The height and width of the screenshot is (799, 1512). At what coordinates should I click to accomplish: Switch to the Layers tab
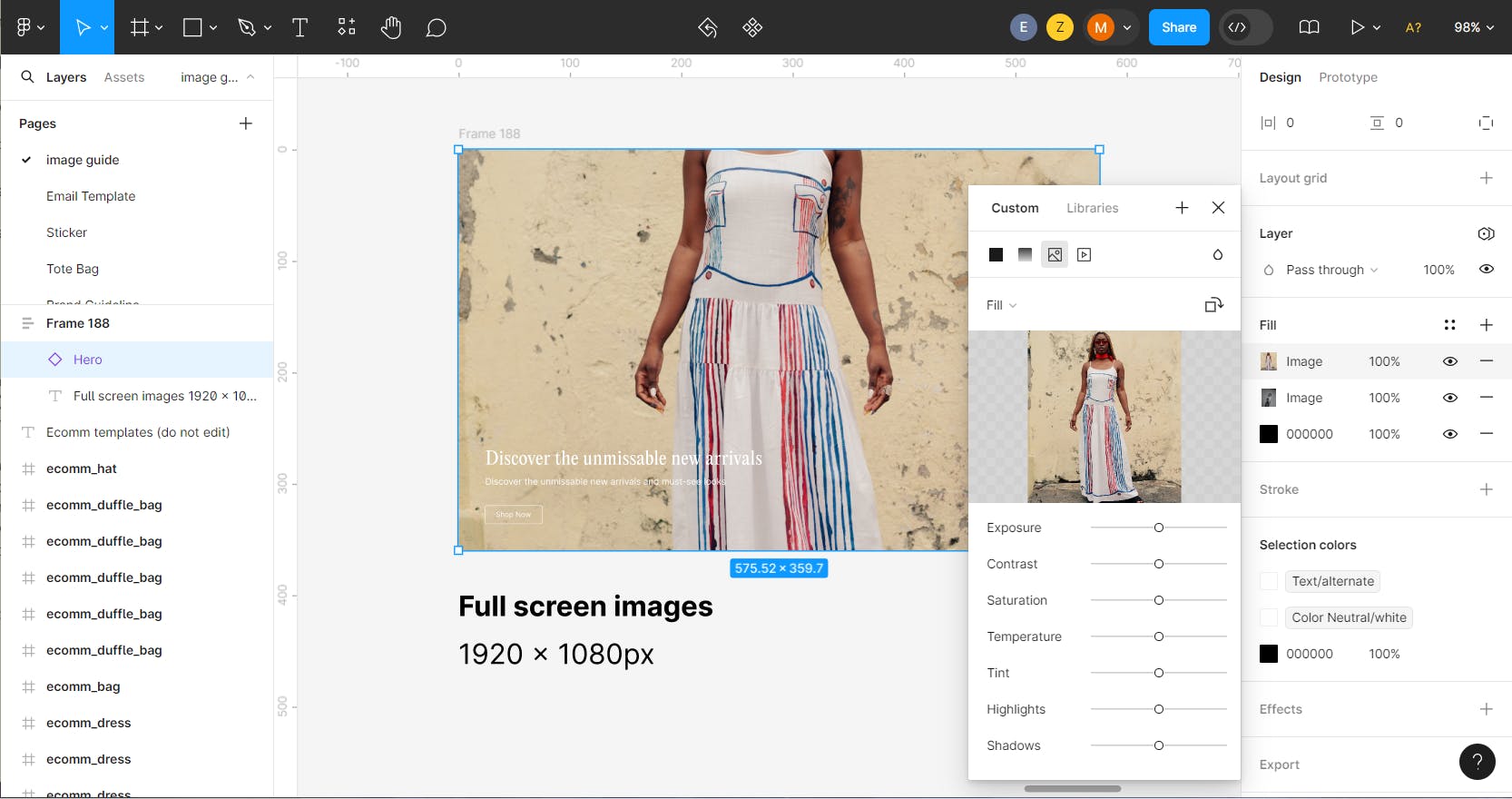pyautogui.click(x=66, y=77)
